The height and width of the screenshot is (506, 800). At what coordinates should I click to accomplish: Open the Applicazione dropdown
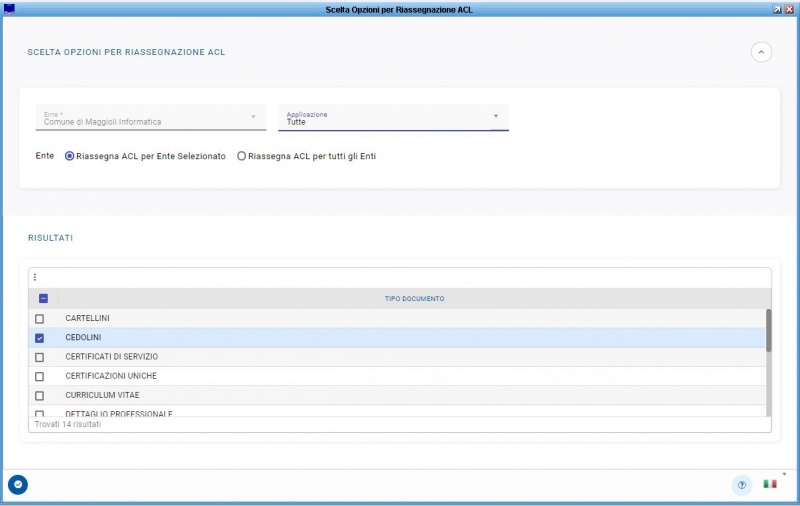393,118
